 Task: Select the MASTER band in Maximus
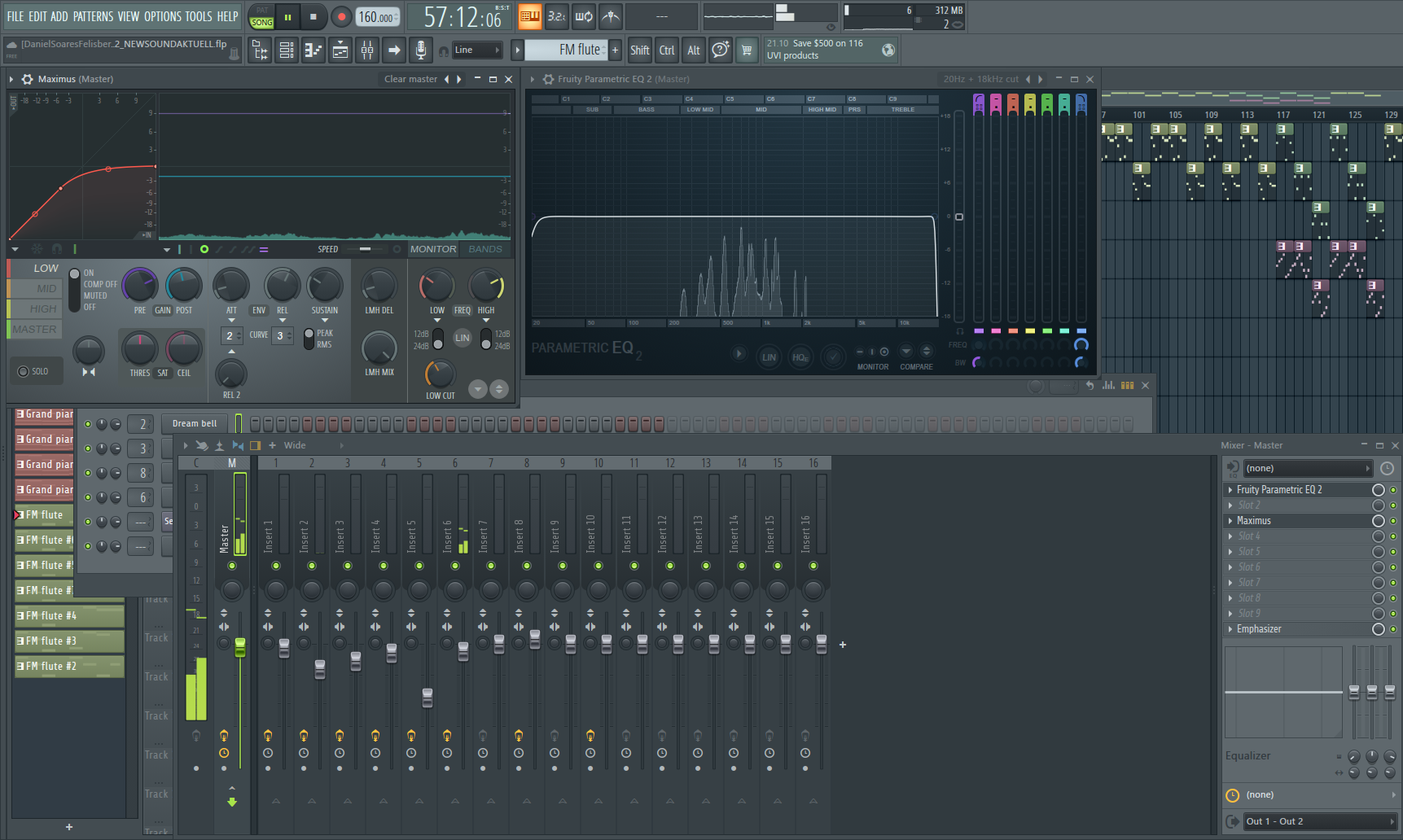click(x=33, y=329)
